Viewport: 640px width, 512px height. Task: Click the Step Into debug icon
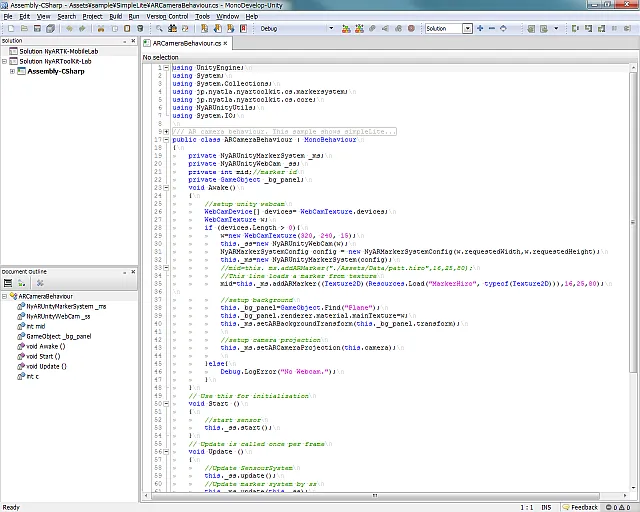pos(588,29)
